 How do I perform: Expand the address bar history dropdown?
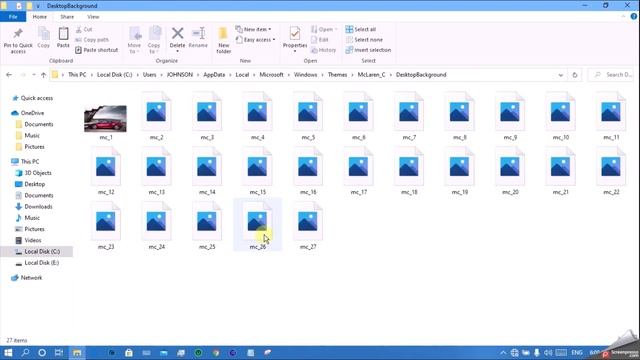click(560, 75)
